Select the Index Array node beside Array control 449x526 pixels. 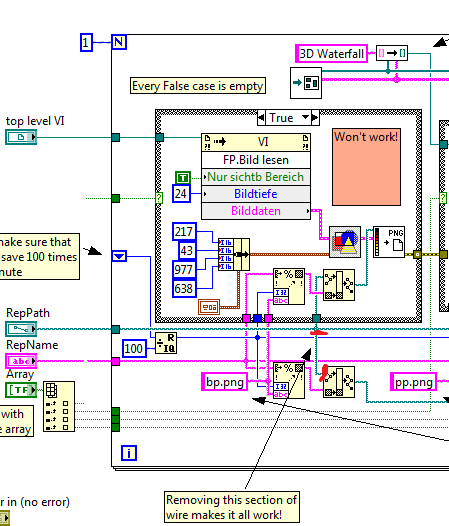click(x=59, y=406)
